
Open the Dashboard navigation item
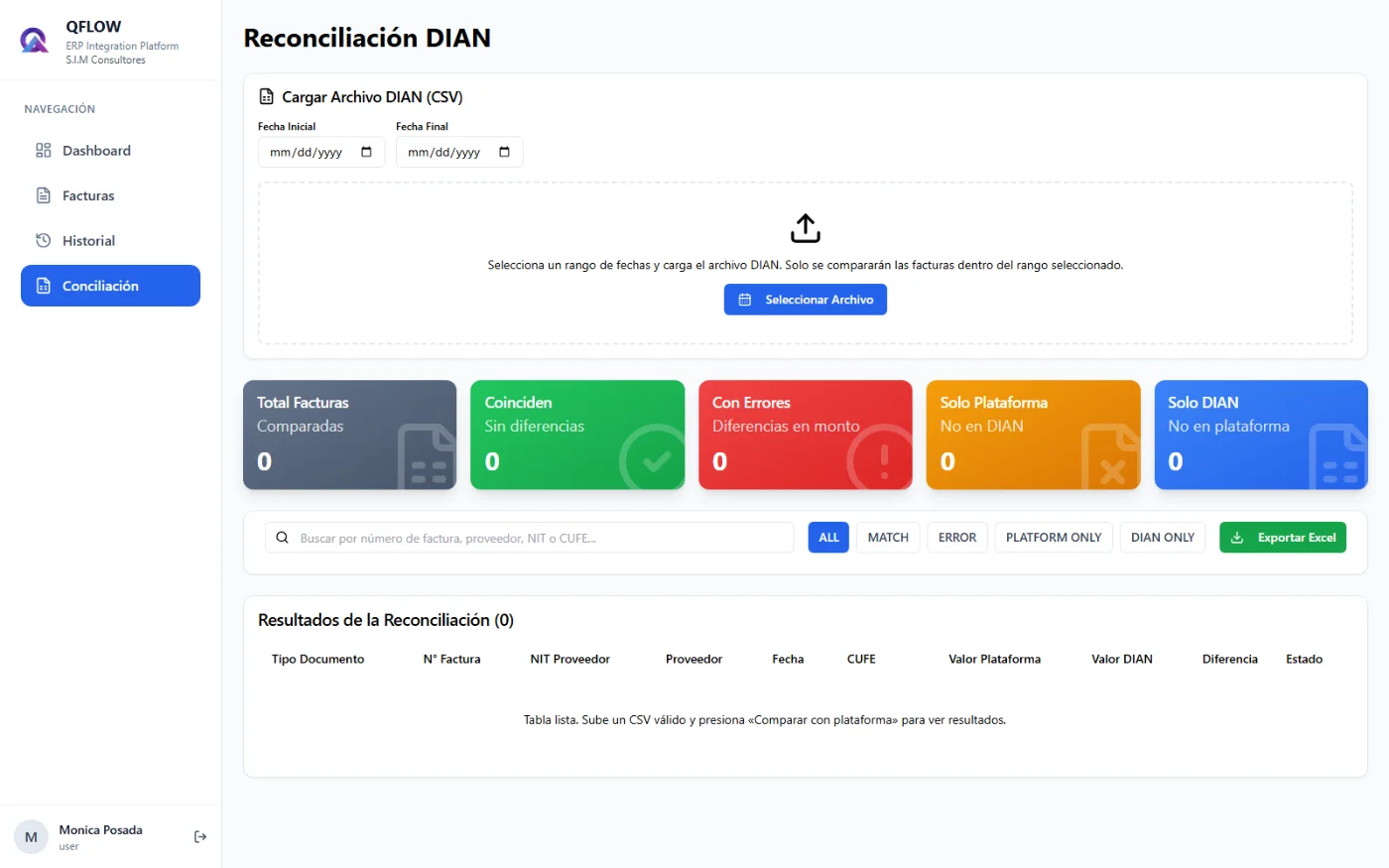pos(110,151)
